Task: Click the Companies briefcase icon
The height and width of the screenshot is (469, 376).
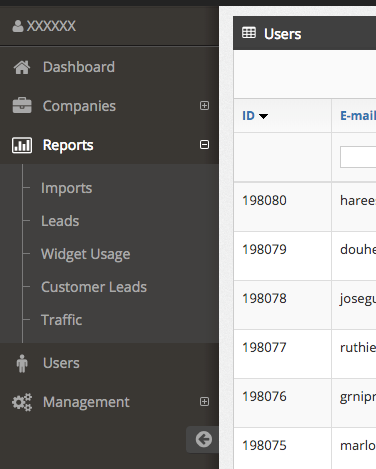Action: 22,106
